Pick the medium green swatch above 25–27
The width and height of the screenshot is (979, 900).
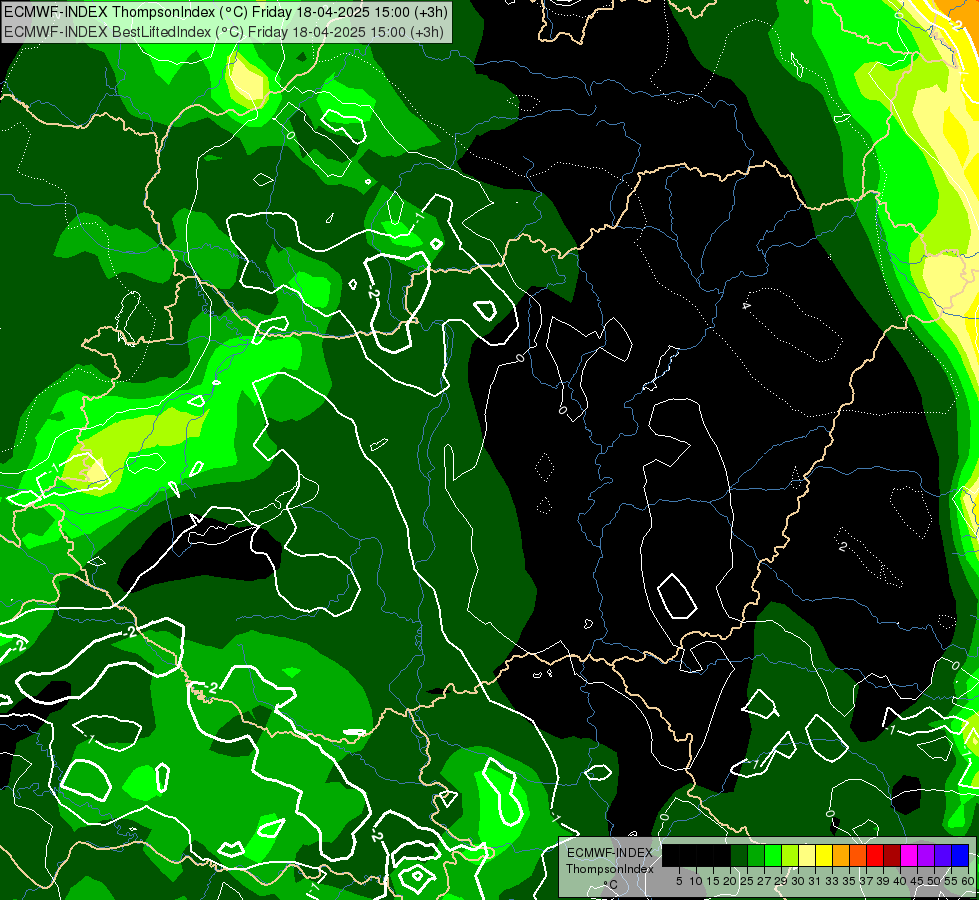[756, 855]
